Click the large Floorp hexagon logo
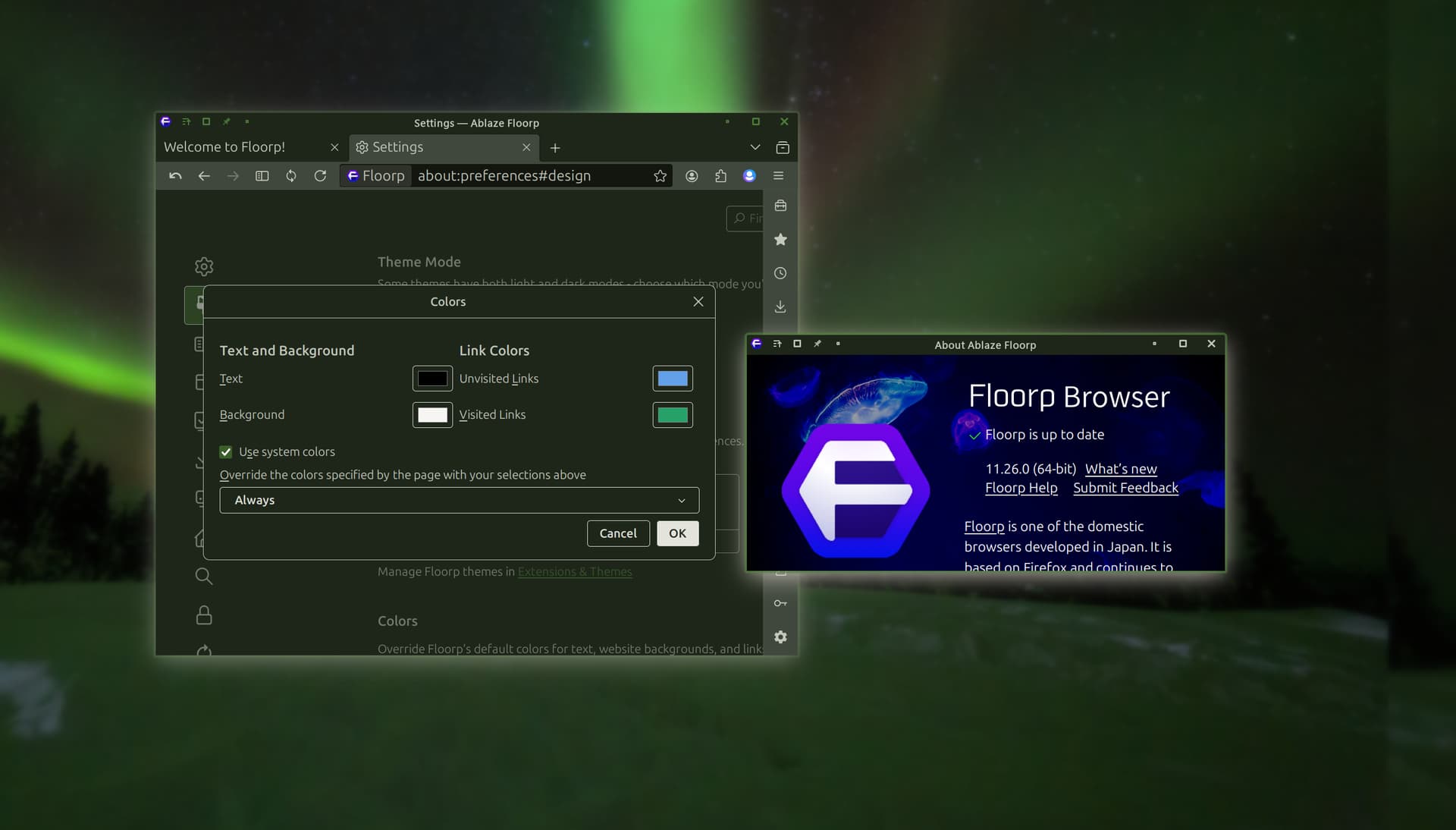 [x=856, y=491]
